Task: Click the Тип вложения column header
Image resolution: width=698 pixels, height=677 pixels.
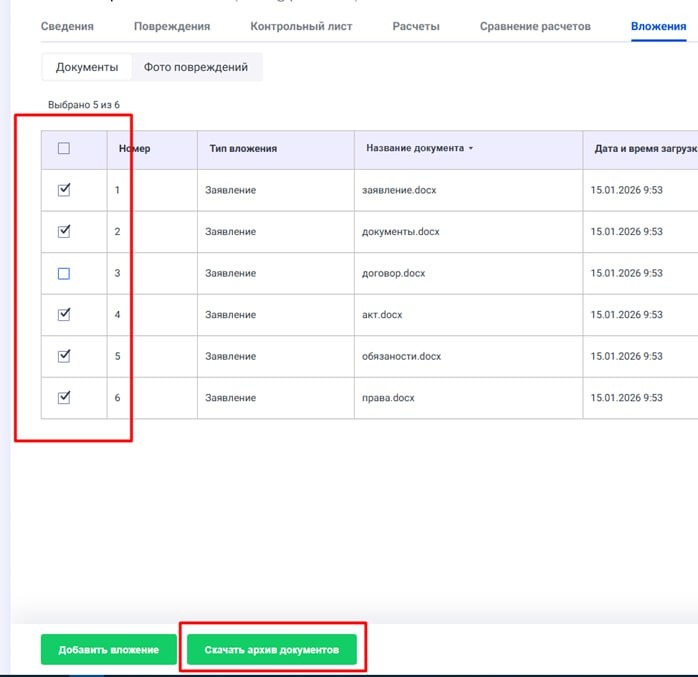Action: pyautogui.click(x=243, y=148)
